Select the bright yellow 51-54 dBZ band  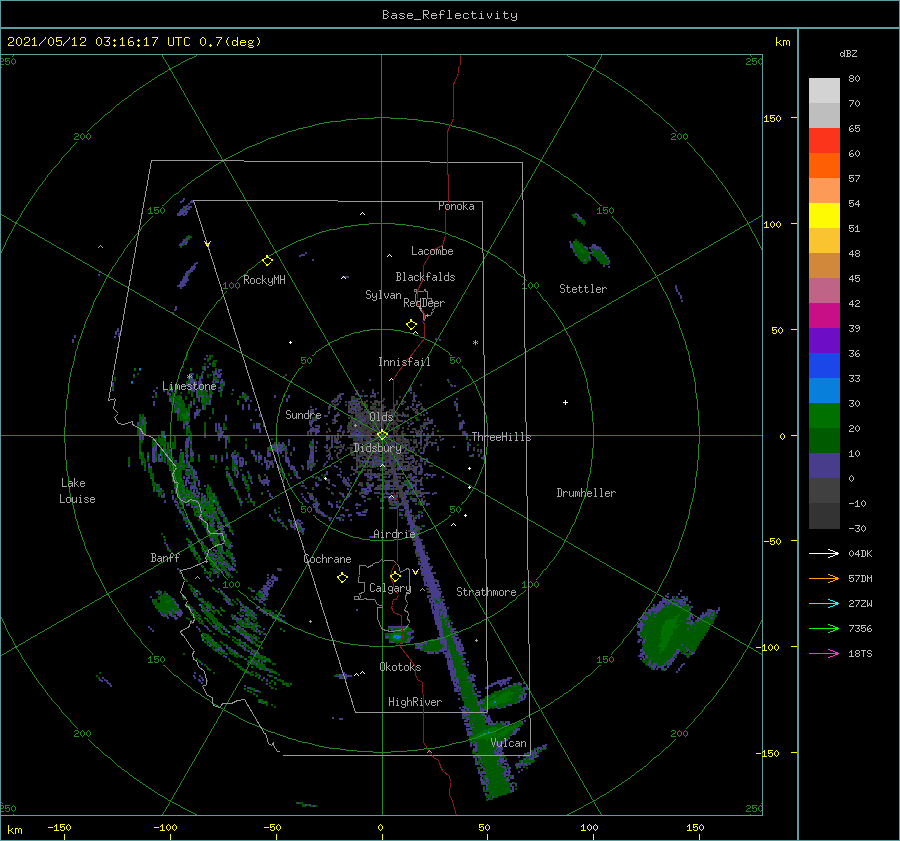tap(824, 216)
